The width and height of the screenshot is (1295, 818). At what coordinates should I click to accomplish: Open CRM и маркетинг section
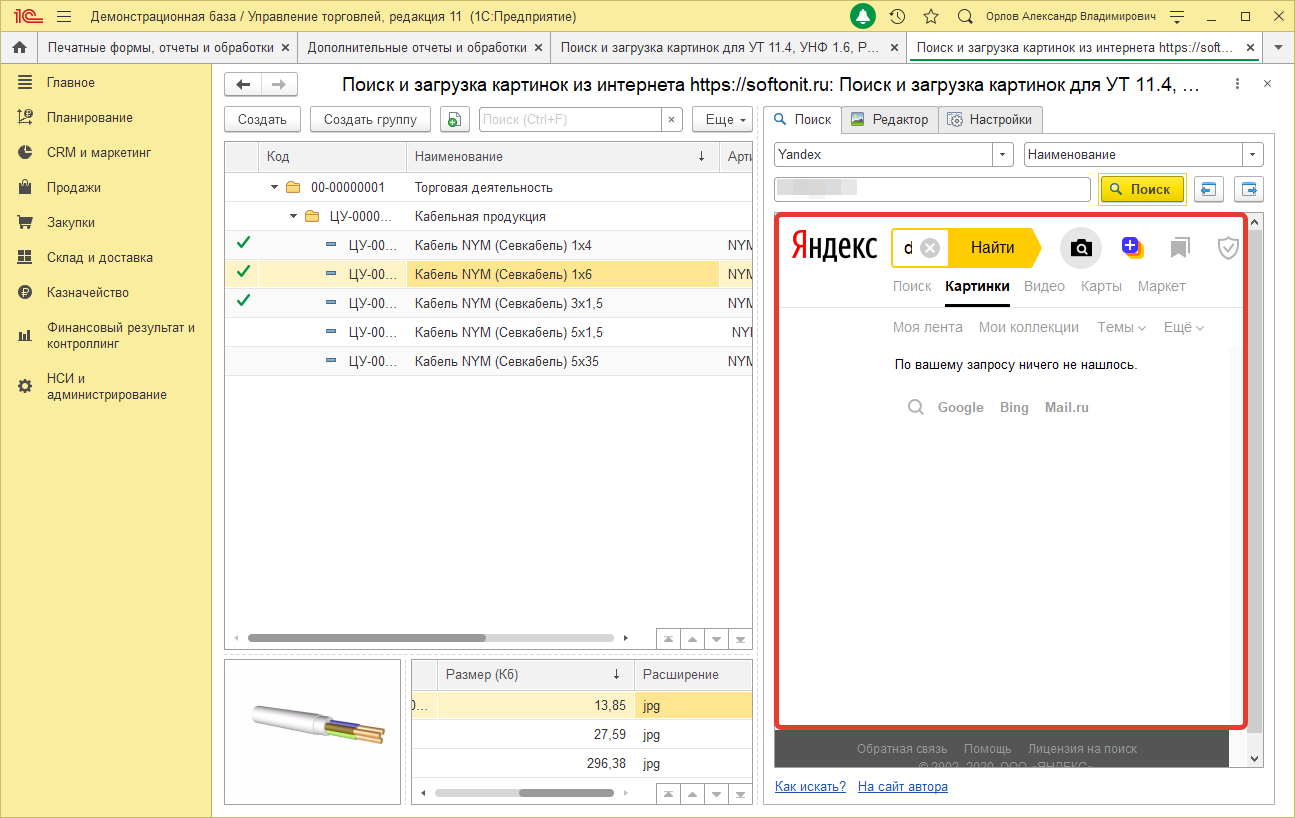(98, 152)
